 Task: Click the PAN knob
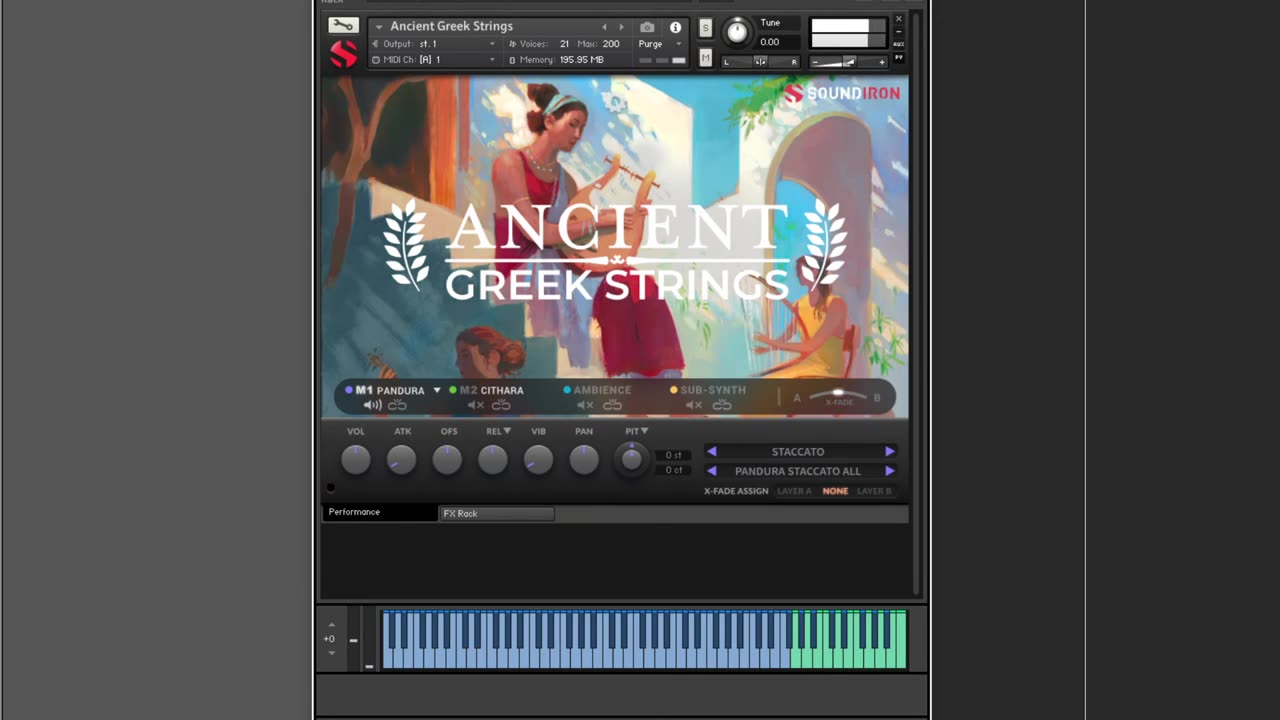[584, 459]
